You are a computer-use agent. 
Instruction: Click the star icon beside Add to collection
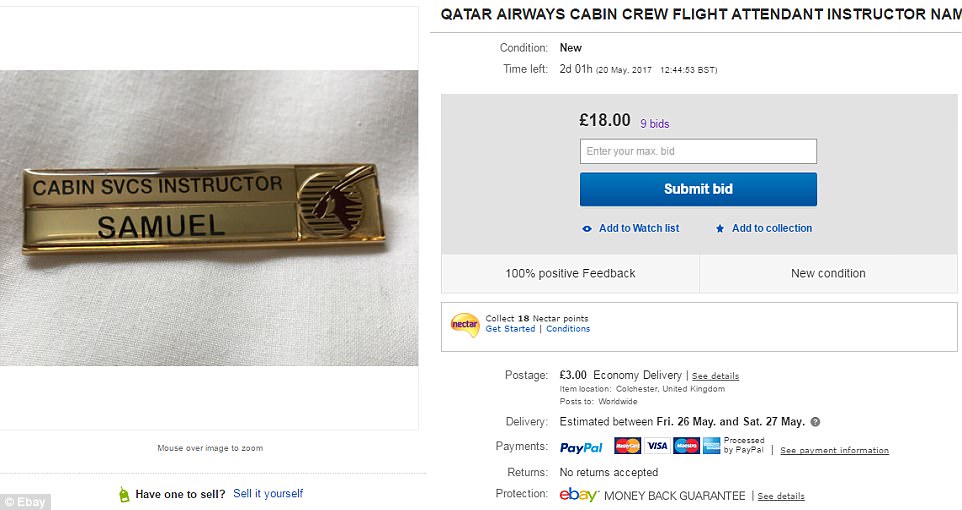720,229
